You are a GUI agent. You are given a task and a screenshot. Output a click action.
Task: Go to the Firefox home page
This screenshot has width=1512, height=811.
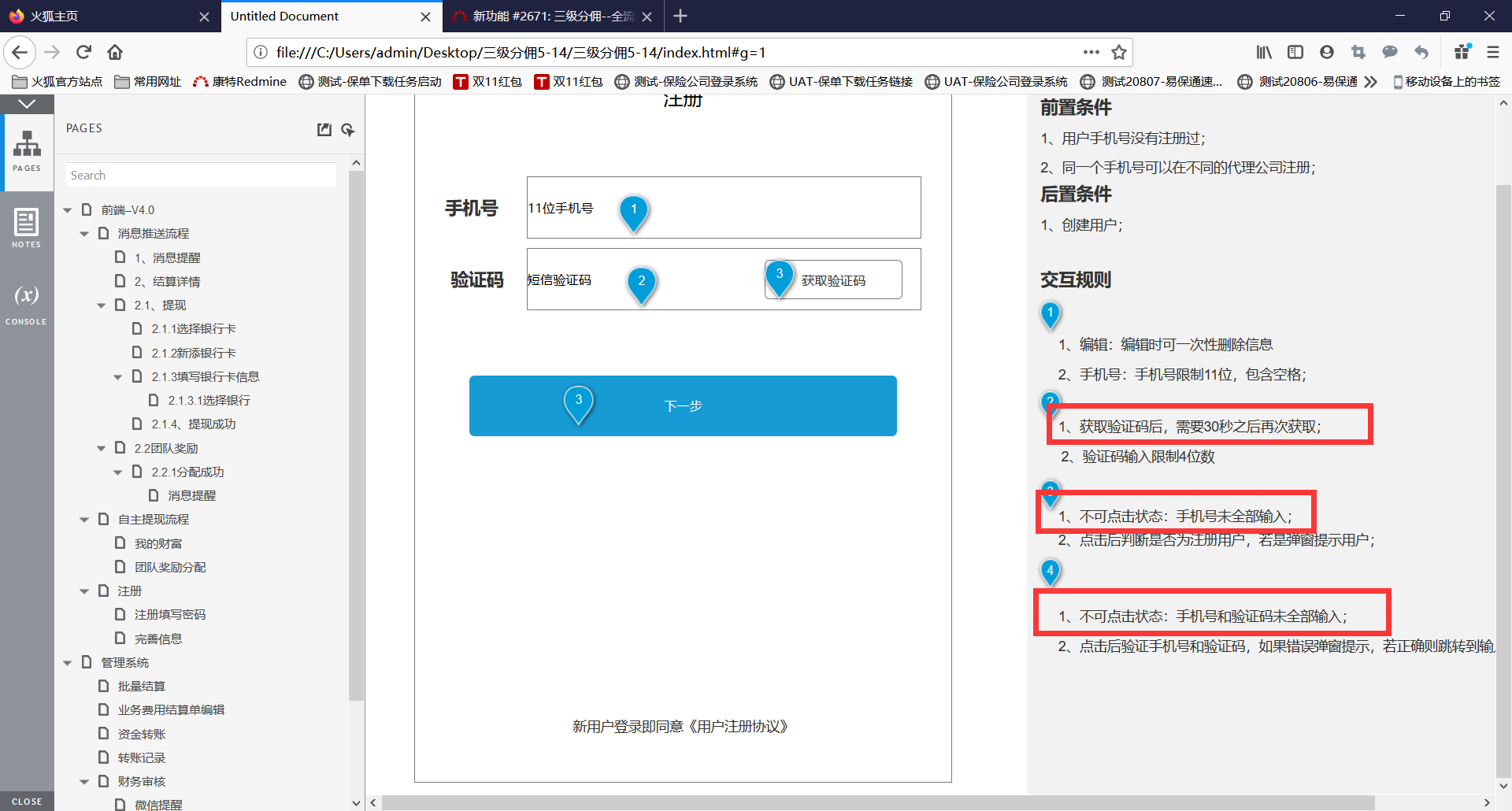pos(115,52)
